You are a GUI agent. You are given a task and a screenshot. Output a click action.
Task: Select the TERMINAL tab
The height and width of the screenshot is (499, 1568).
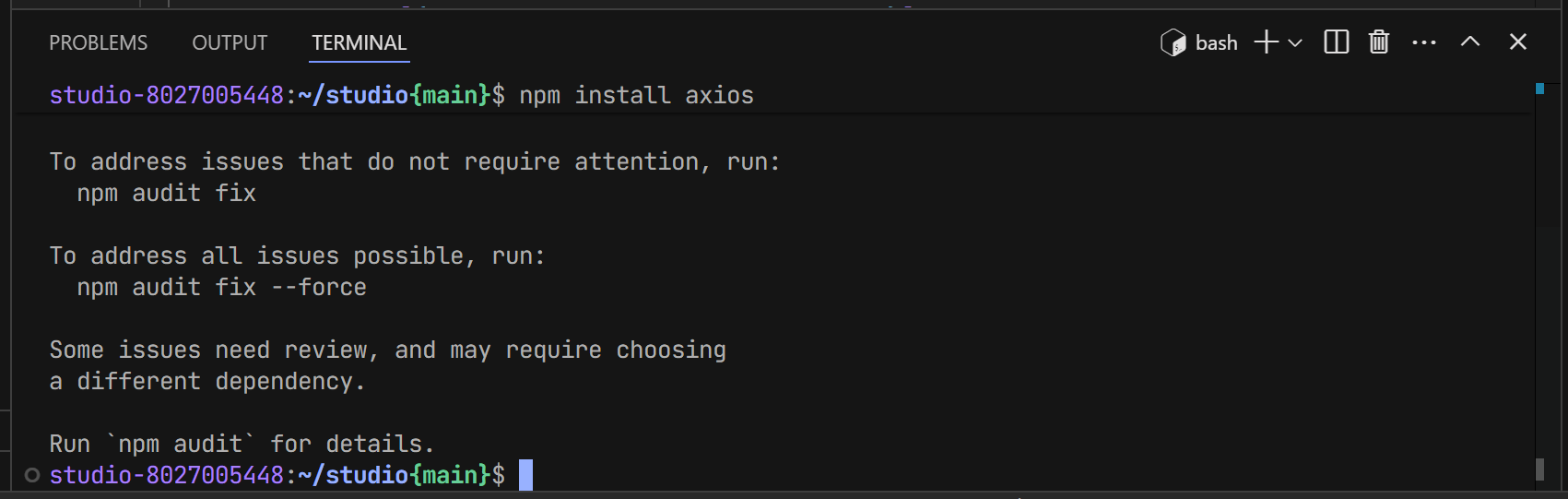[x=359, y=43]
